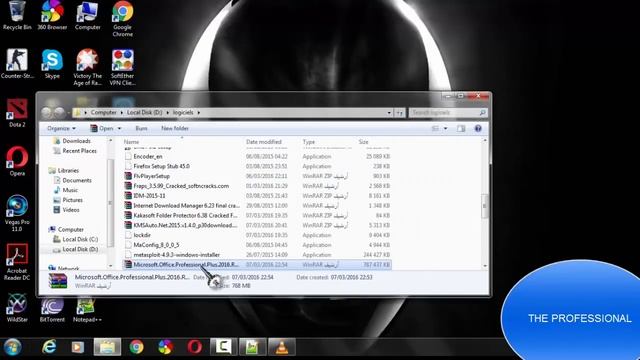Select the Microsoft.Office.Professional.Plus.2016 archive row
640x360 pixels.
pos(257,264)
